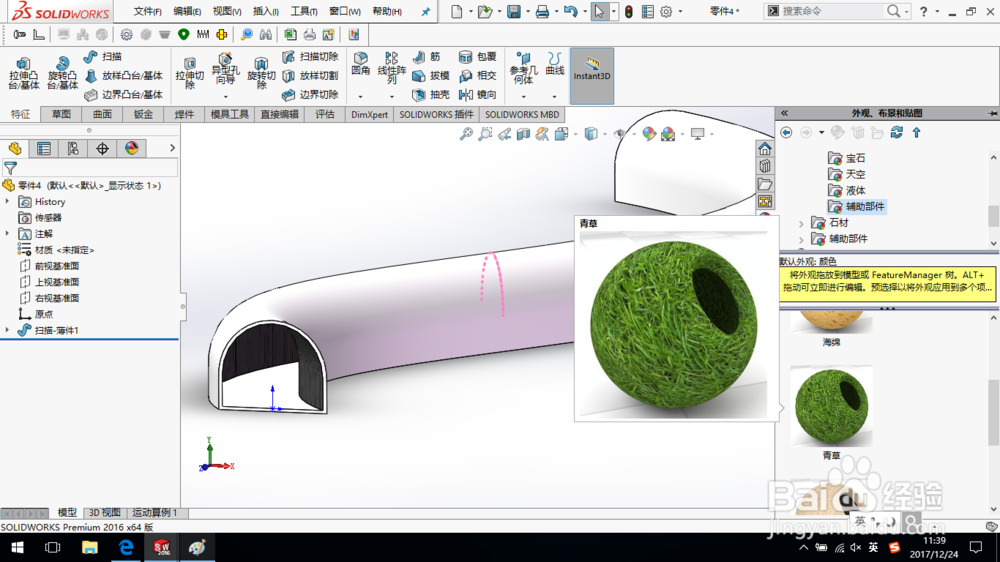Select 材质 <未指定> in feature tree
This screenshot has width=1000, height=562.
click(56, 250)
